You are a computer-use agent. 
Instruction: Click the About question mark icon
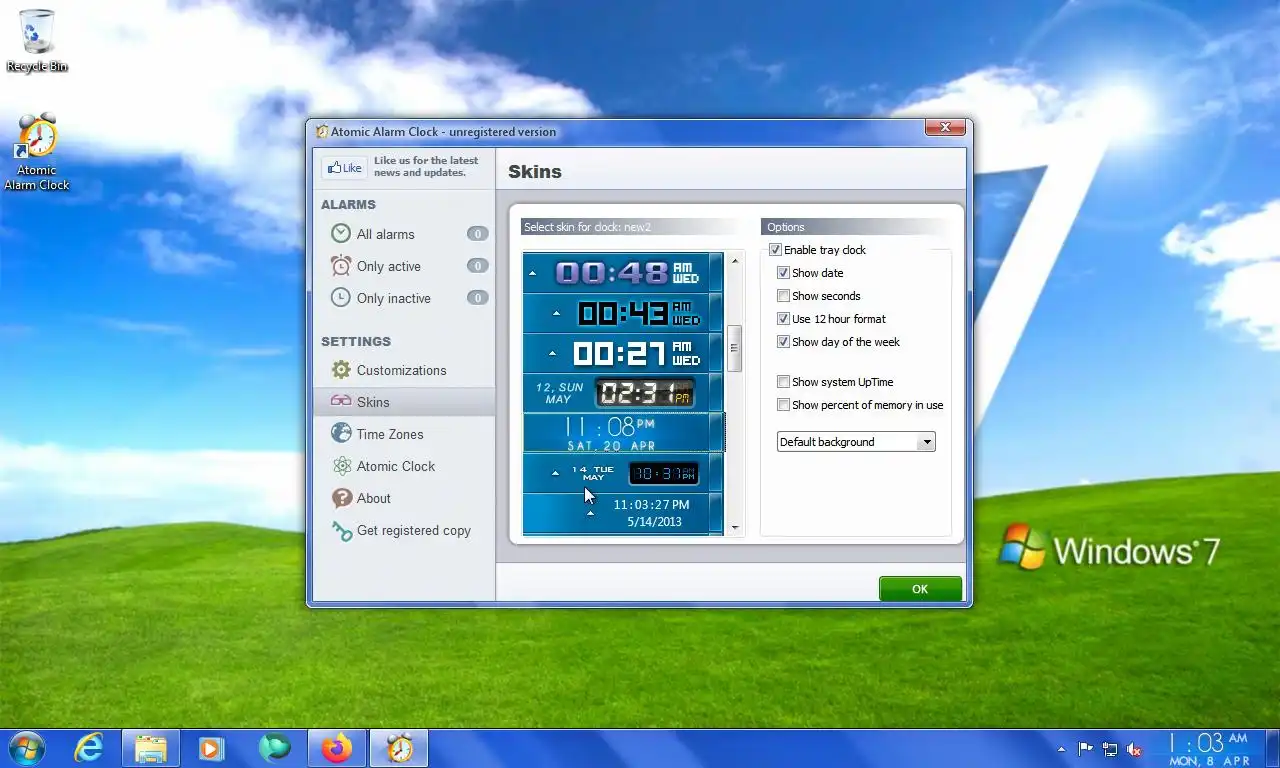(341, 498)
